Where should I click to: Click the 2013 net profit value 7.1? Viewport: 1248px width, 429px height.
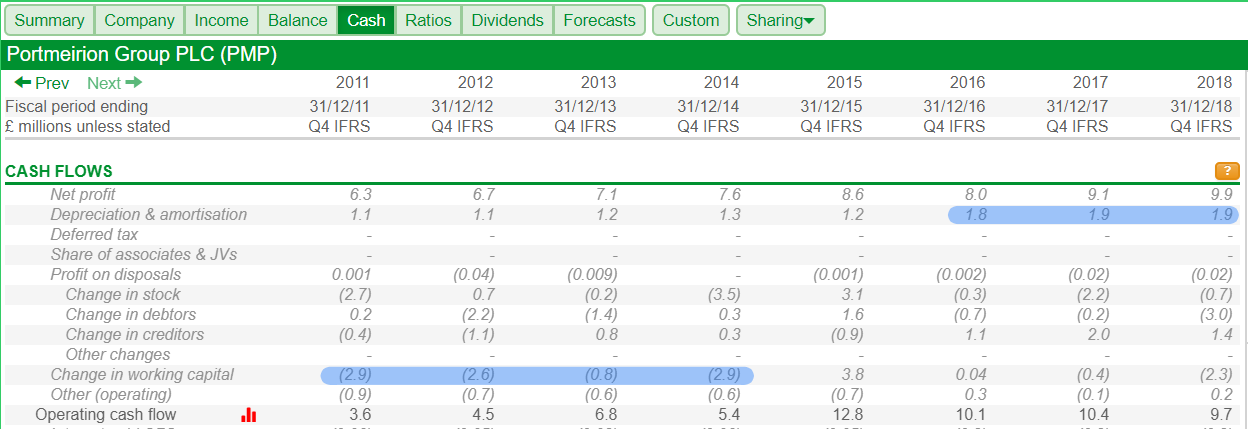click(x=606, y=194)
